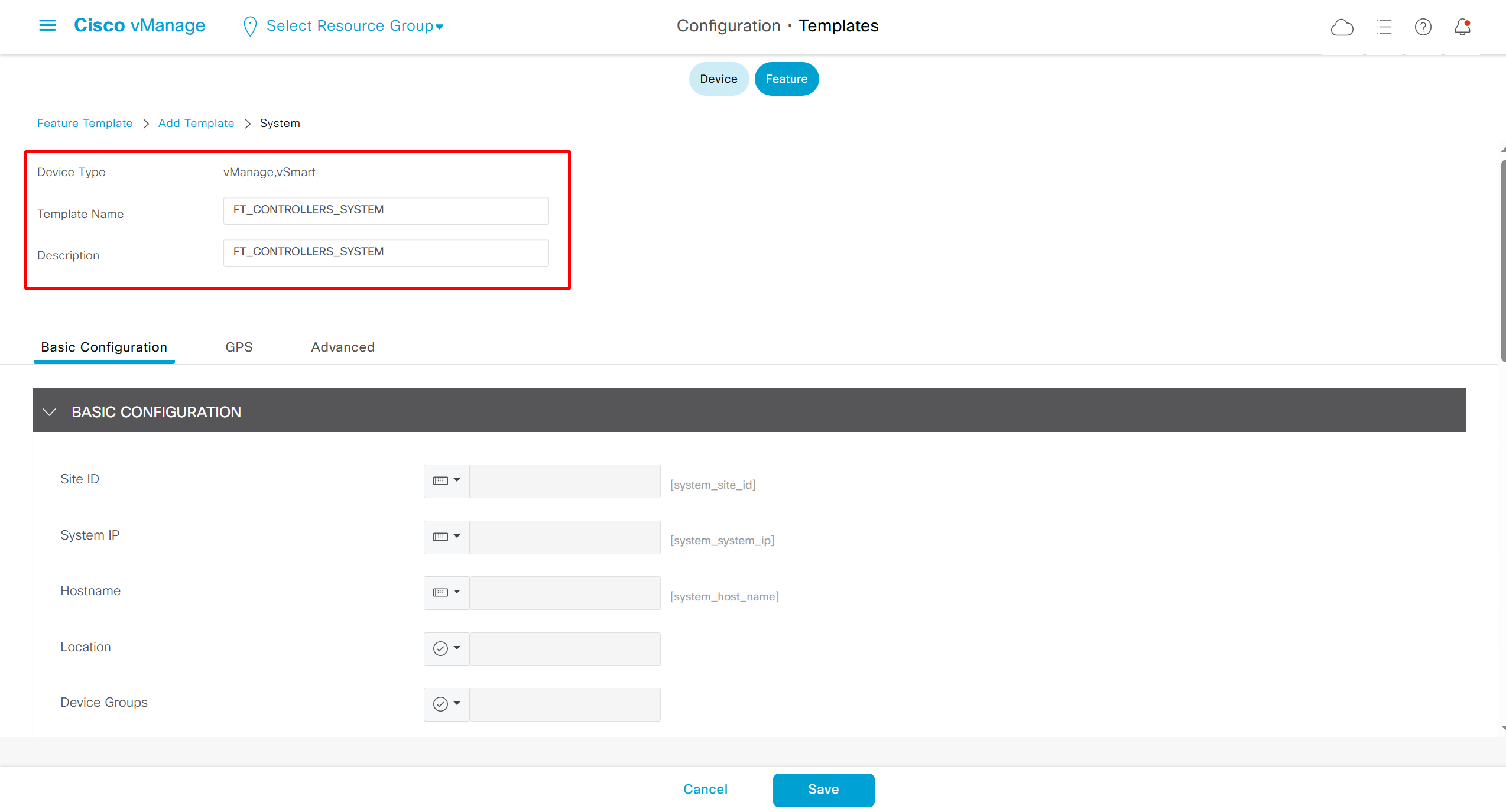Open Device Groups default value selector
The width and height of the screenshot is (1506, 812).
point(446,704)
